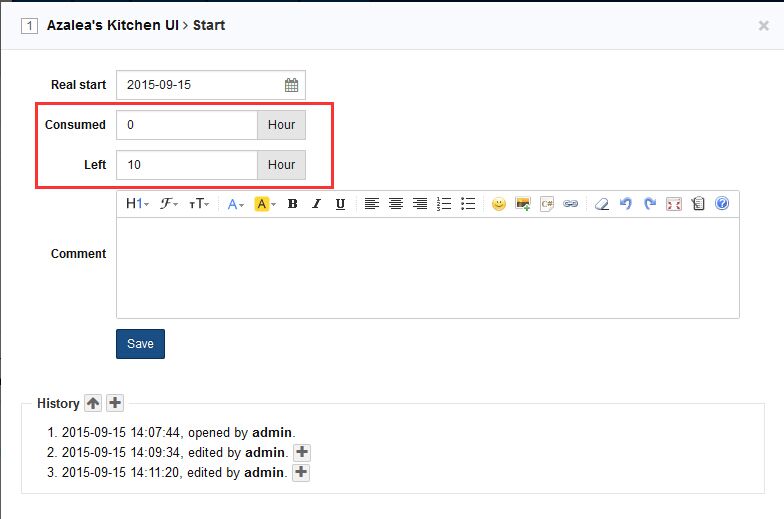This screenshot has height=519, width=784.
Task: Open the Real start calendar picker
Action: click(x=291, y=85)
